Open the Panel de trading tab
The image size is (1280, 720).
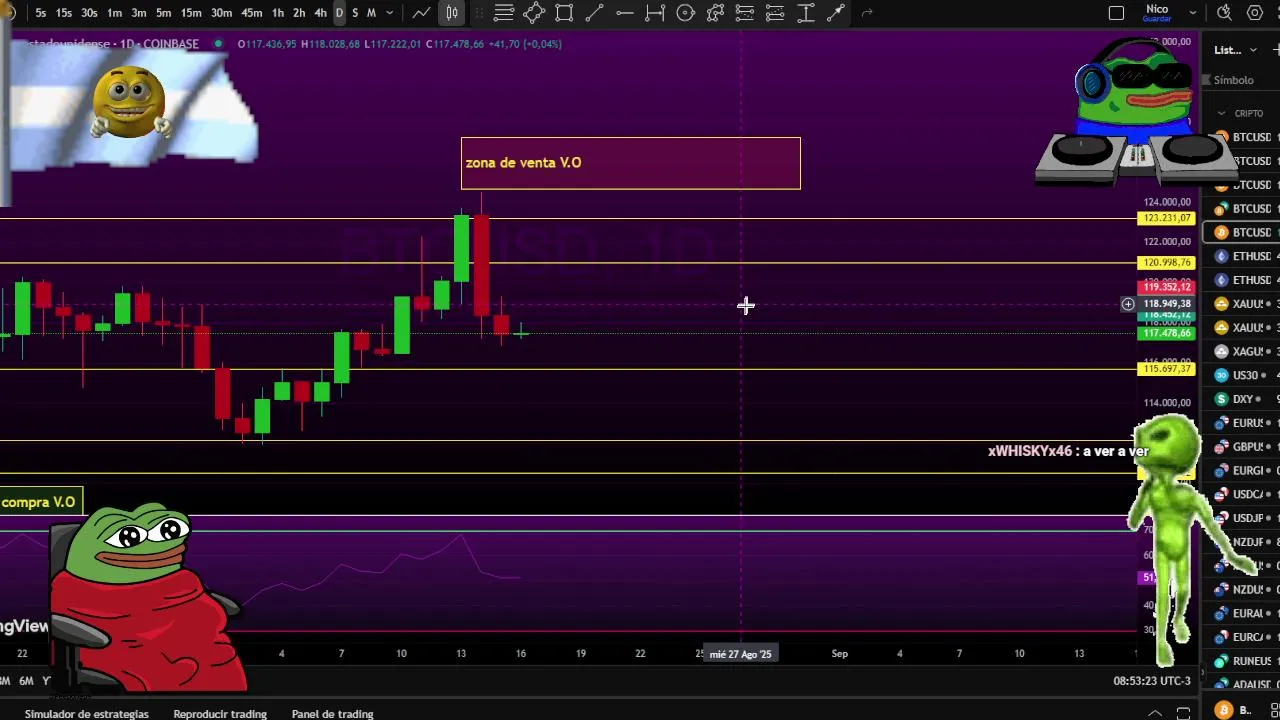(x=332, y=714)
